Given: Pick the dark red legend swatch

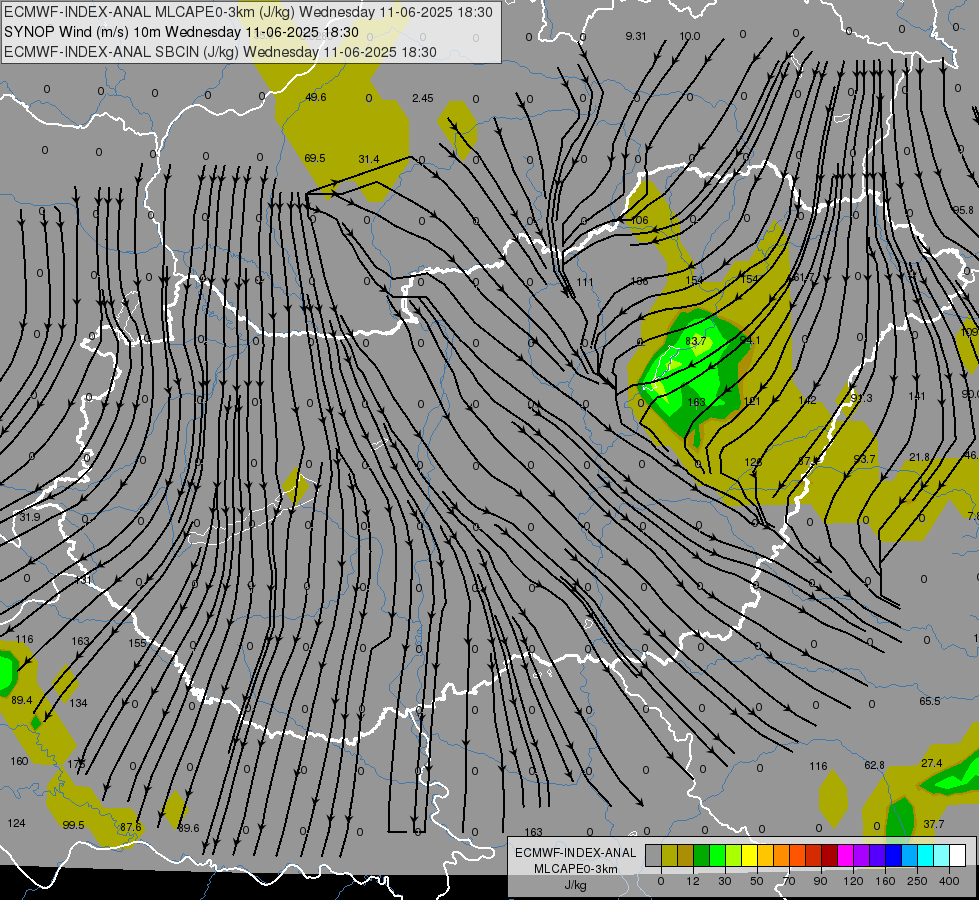Looking at the screenshot, I should [x=830, y=856].
